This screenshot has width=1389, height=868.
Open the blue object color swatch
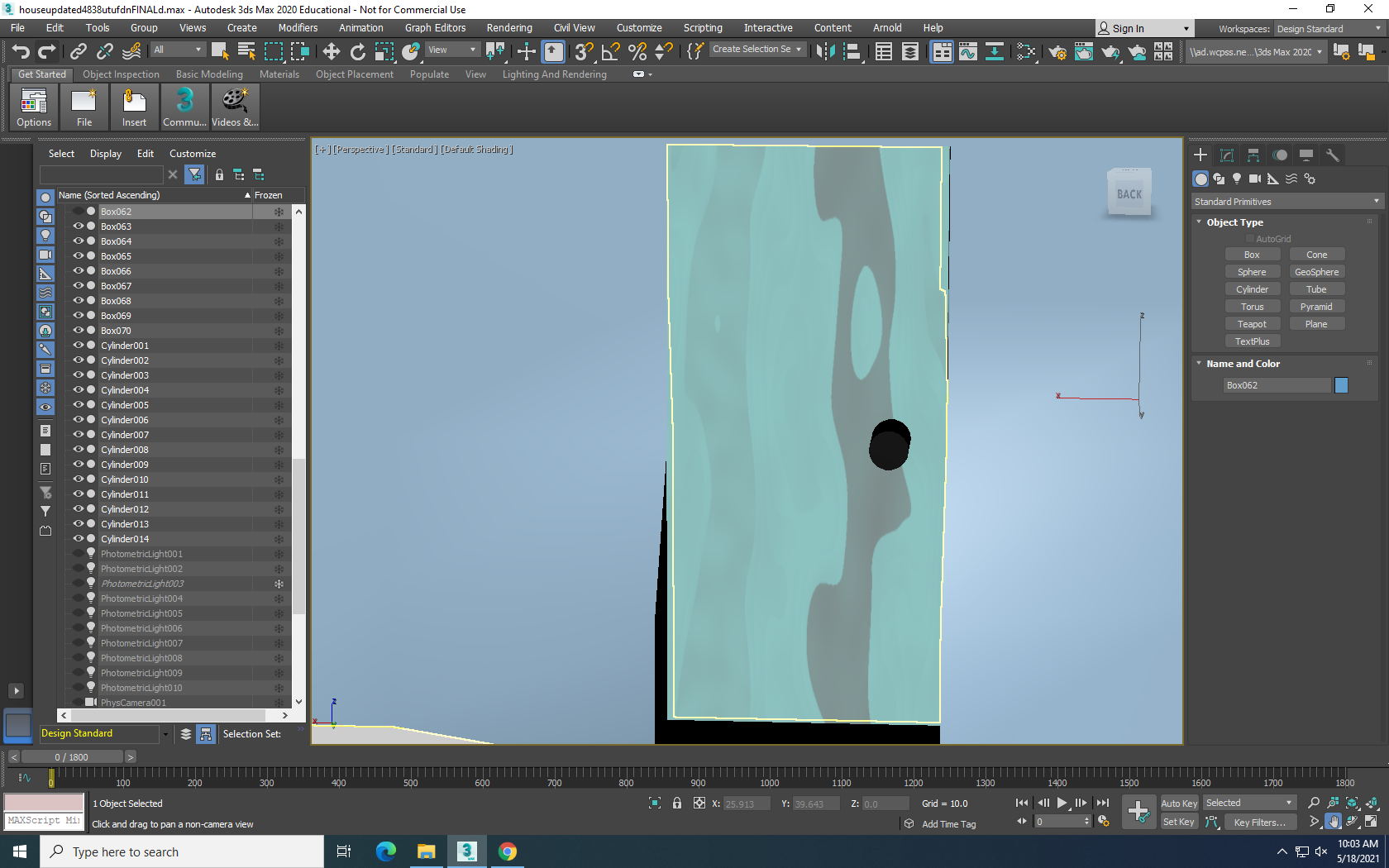tap(1341, 385)
